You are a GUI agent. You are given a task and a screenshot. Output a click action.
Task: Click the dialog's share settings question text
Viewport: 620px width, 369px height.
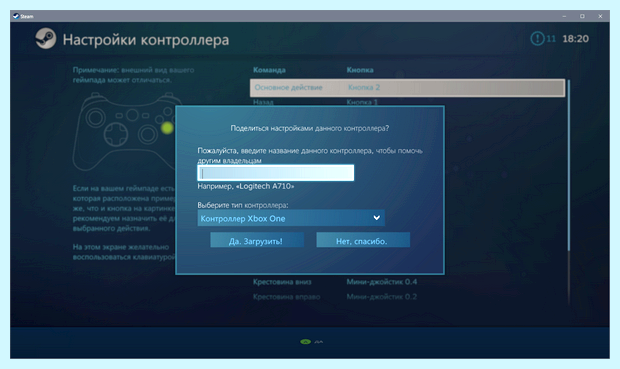coord(310,128)
